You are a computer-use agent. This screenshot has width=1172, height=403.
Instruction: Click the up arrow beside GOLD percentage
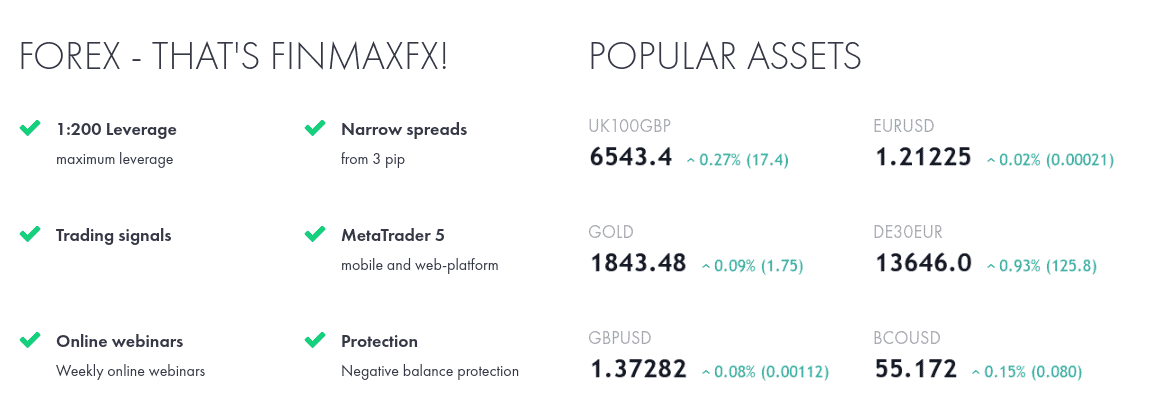(x=706, y=266)
